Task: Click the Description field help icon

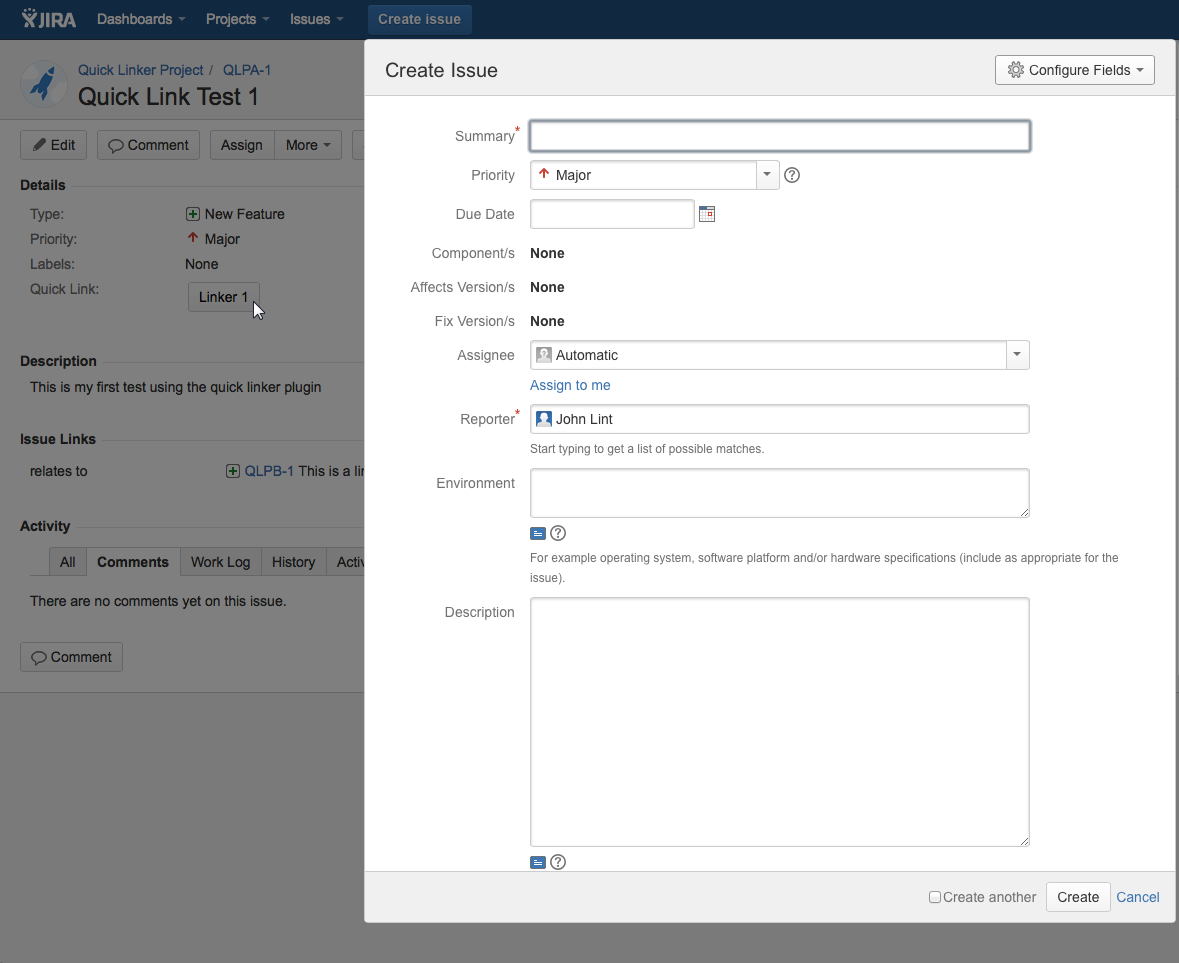Action: tap(558, 862)
